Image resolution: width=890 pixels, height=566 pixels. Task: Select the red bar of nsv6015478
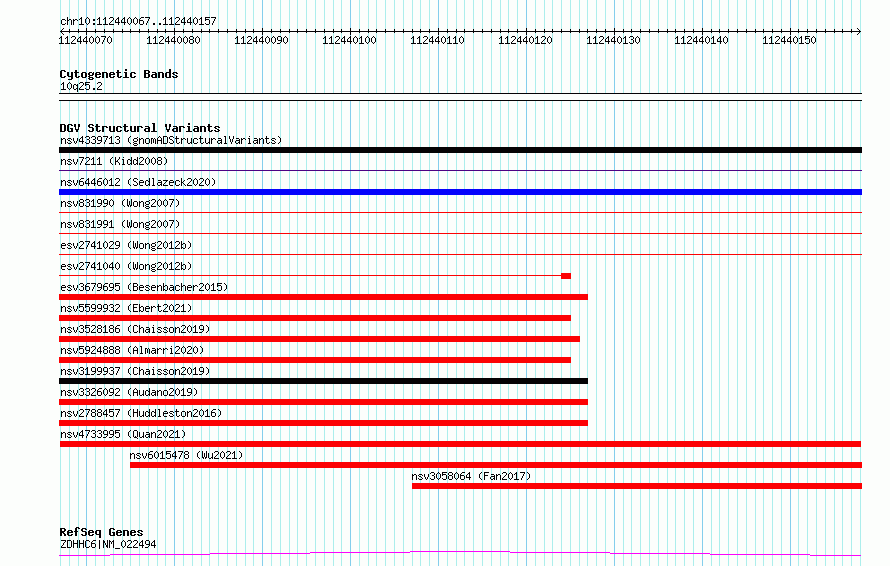(x=496, y=465)
